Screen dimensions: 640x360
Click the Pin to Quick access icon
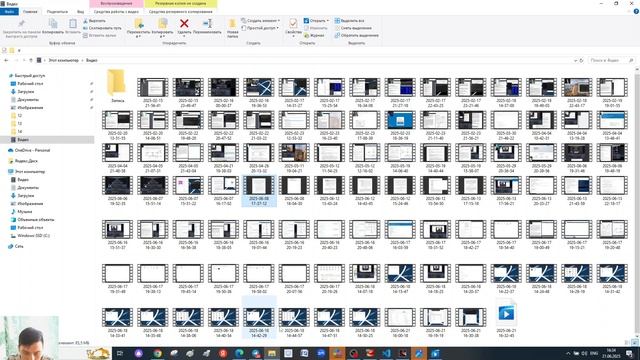(x=22, y=24)
